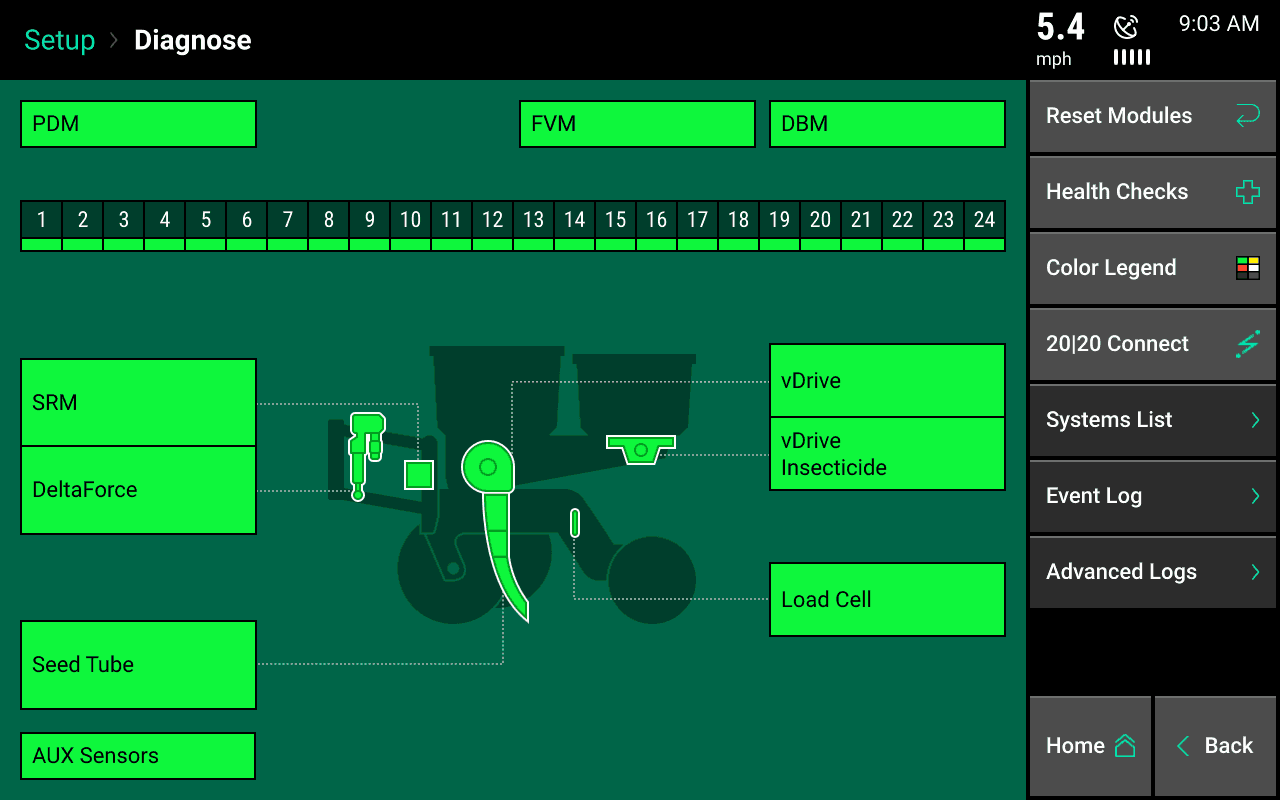Open Health Checks via the cross icon

1247,192
